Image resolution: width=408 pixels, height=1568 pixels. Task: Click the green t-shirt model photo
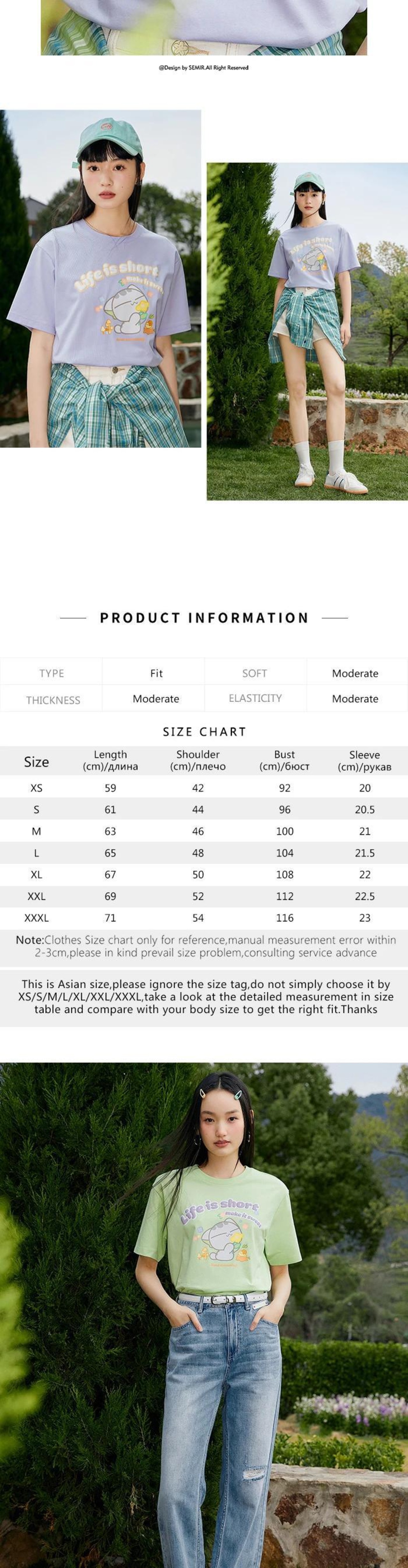(x=204, y=1315)
